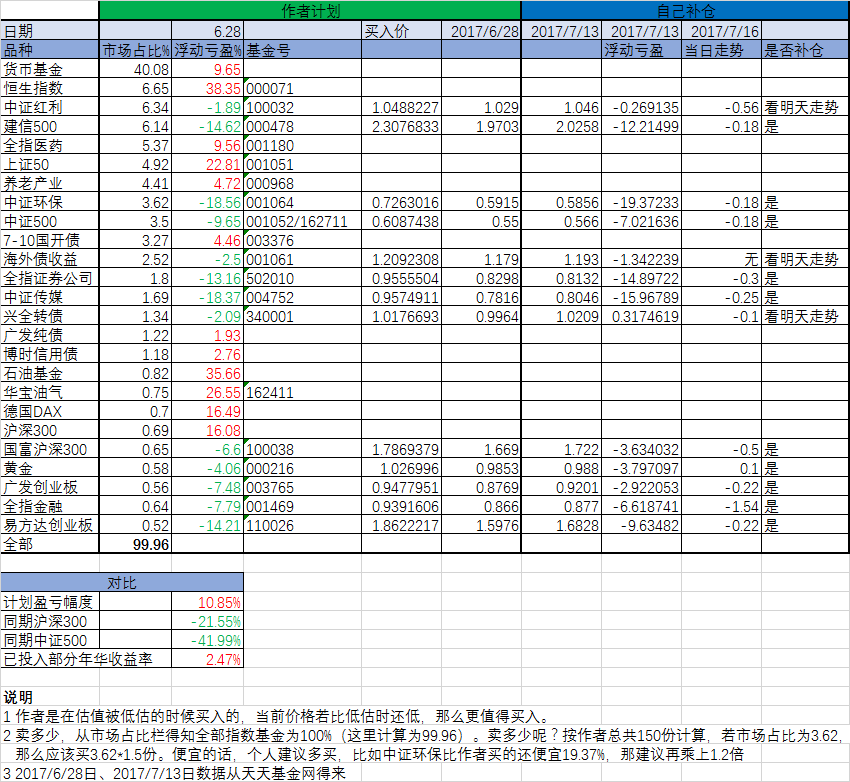Click the 10.85% 计划盈亏幅度 value
The height and width of the screenshot is (782, 850).
pyautogui.click(x=208, y=602)
